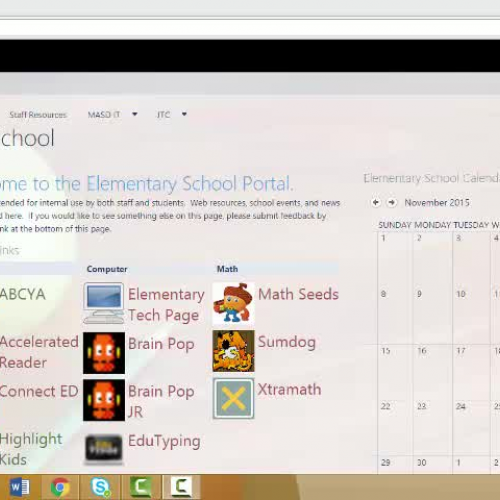Screen dimensions: 500x500
Task: Click the Sumdog cartoon icon
Action: 233,351
